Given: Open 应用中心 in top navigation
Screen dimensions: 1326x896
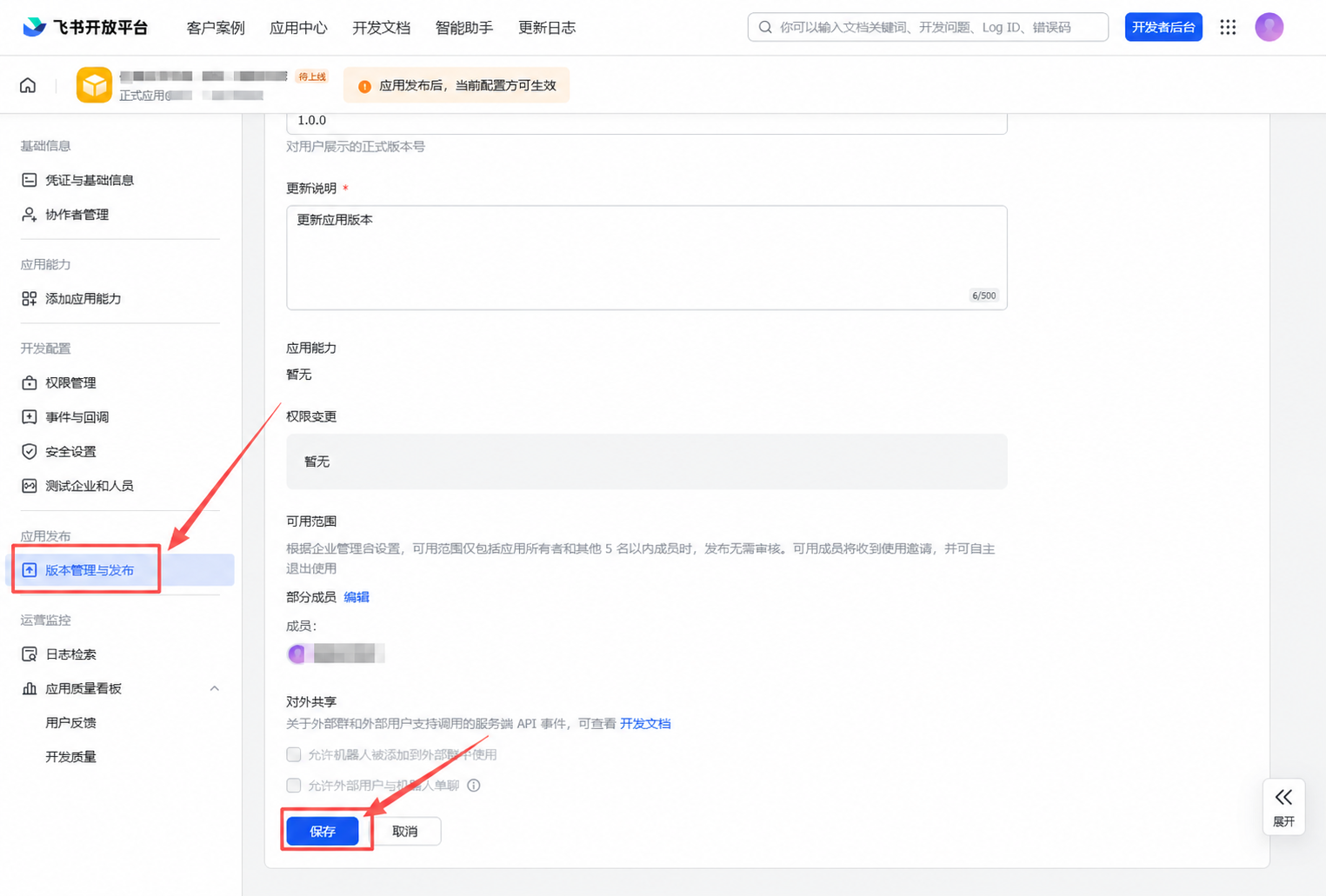Looking at the screenshot, I should pos(298,28).
